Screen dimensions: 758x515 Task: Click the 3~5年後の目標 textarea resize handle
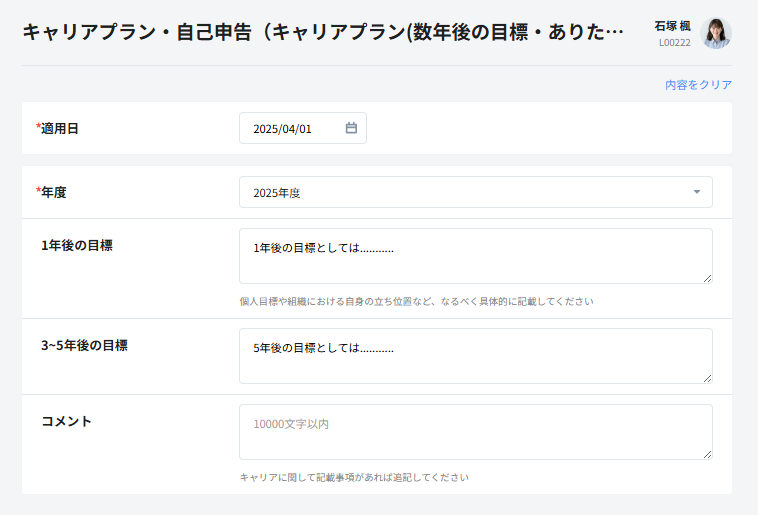(x=707, y=378)
